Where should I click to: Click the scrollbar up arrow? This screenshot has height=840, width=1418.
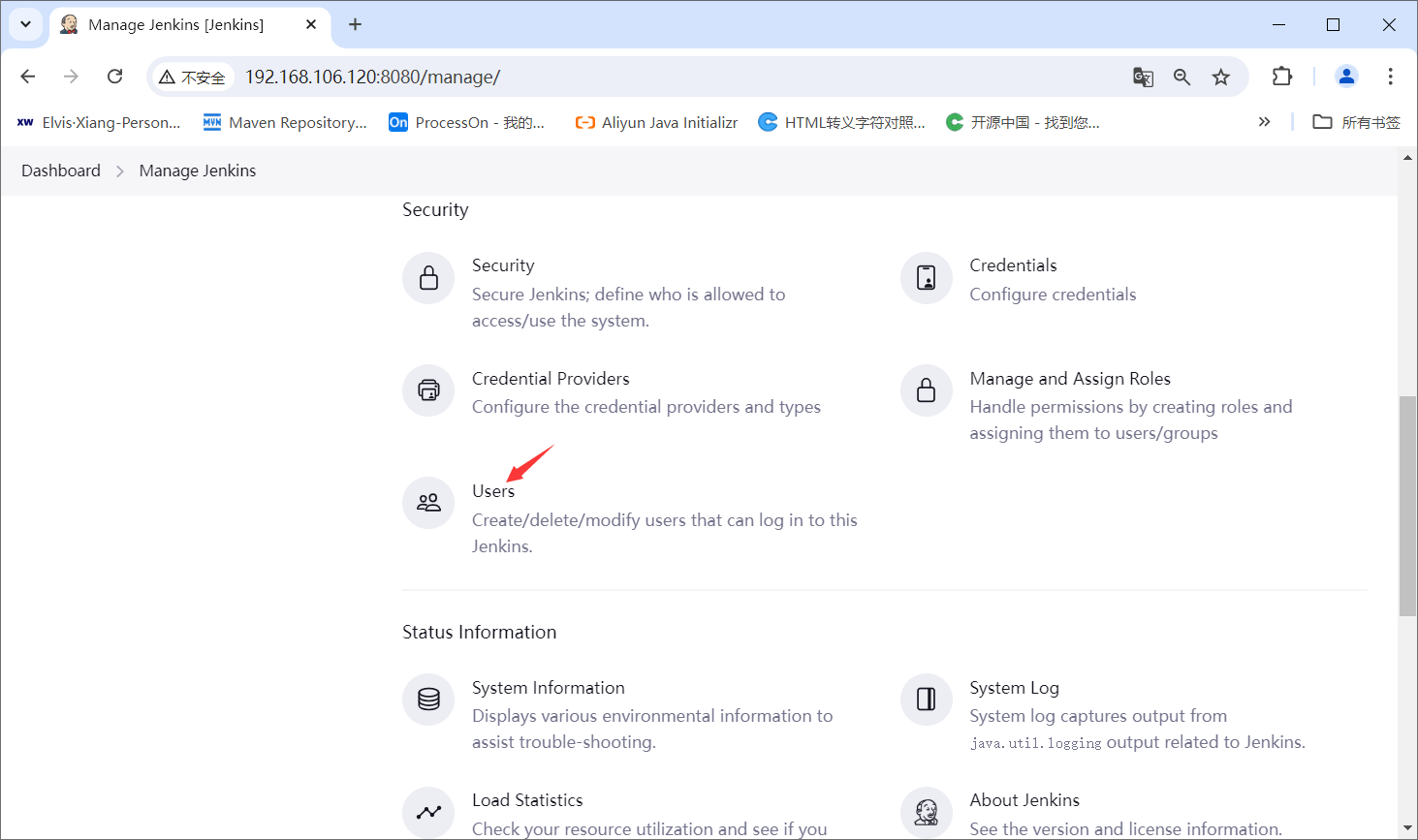tap(1407, 157)
